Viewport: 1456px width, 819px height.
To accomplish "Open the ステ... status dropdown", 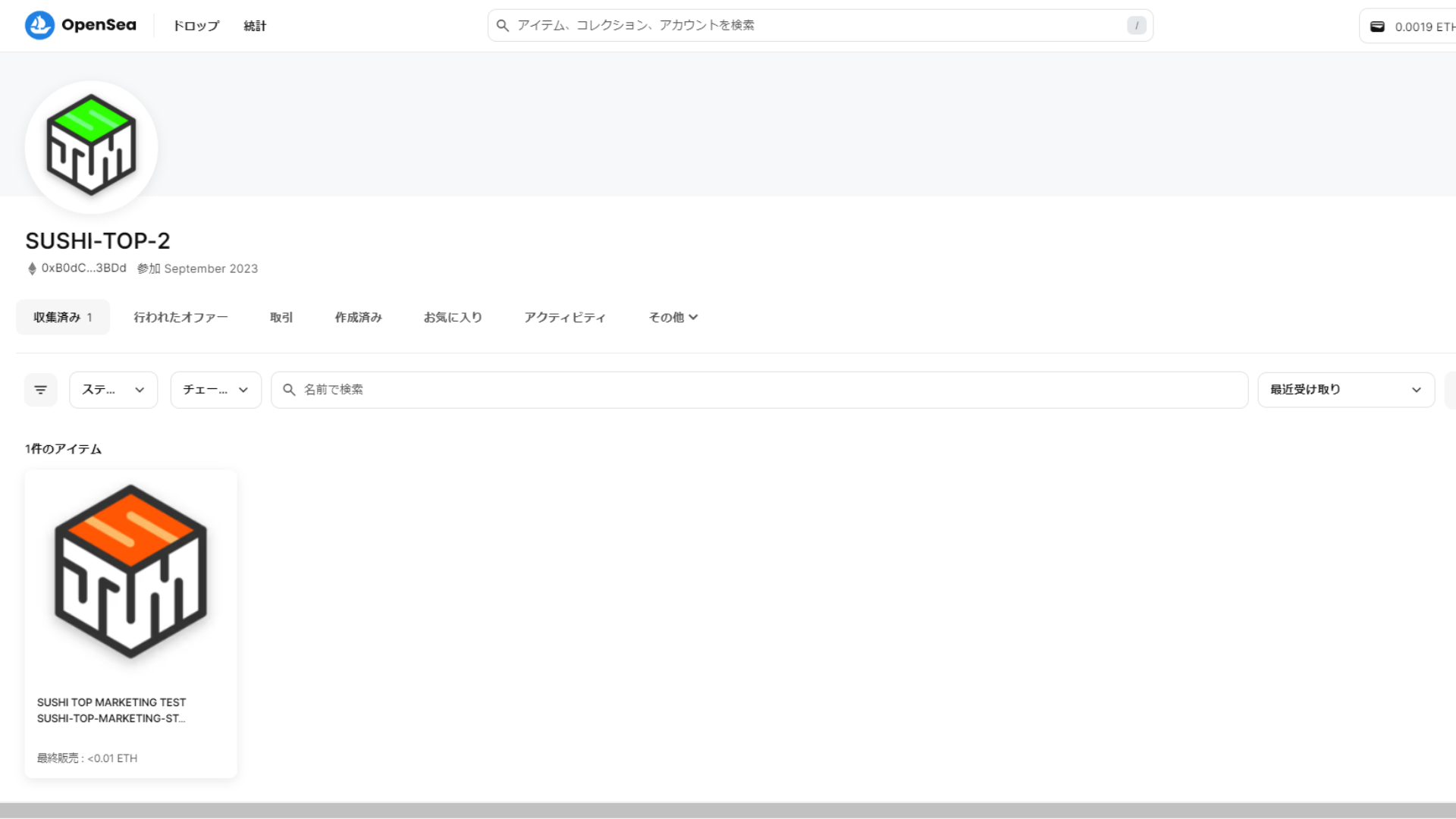I will (114, 390).
